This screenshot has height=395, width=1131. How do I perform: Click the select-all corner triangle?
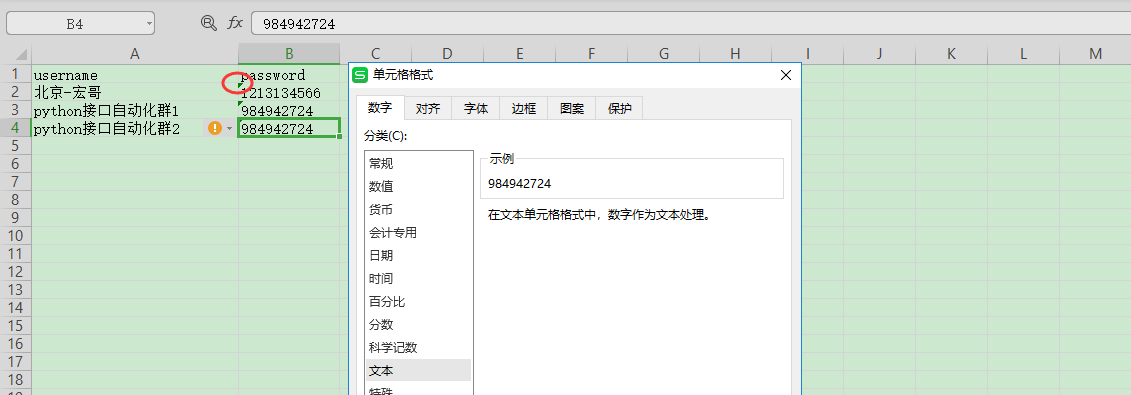pyautogui.click(x=22, y=55)
